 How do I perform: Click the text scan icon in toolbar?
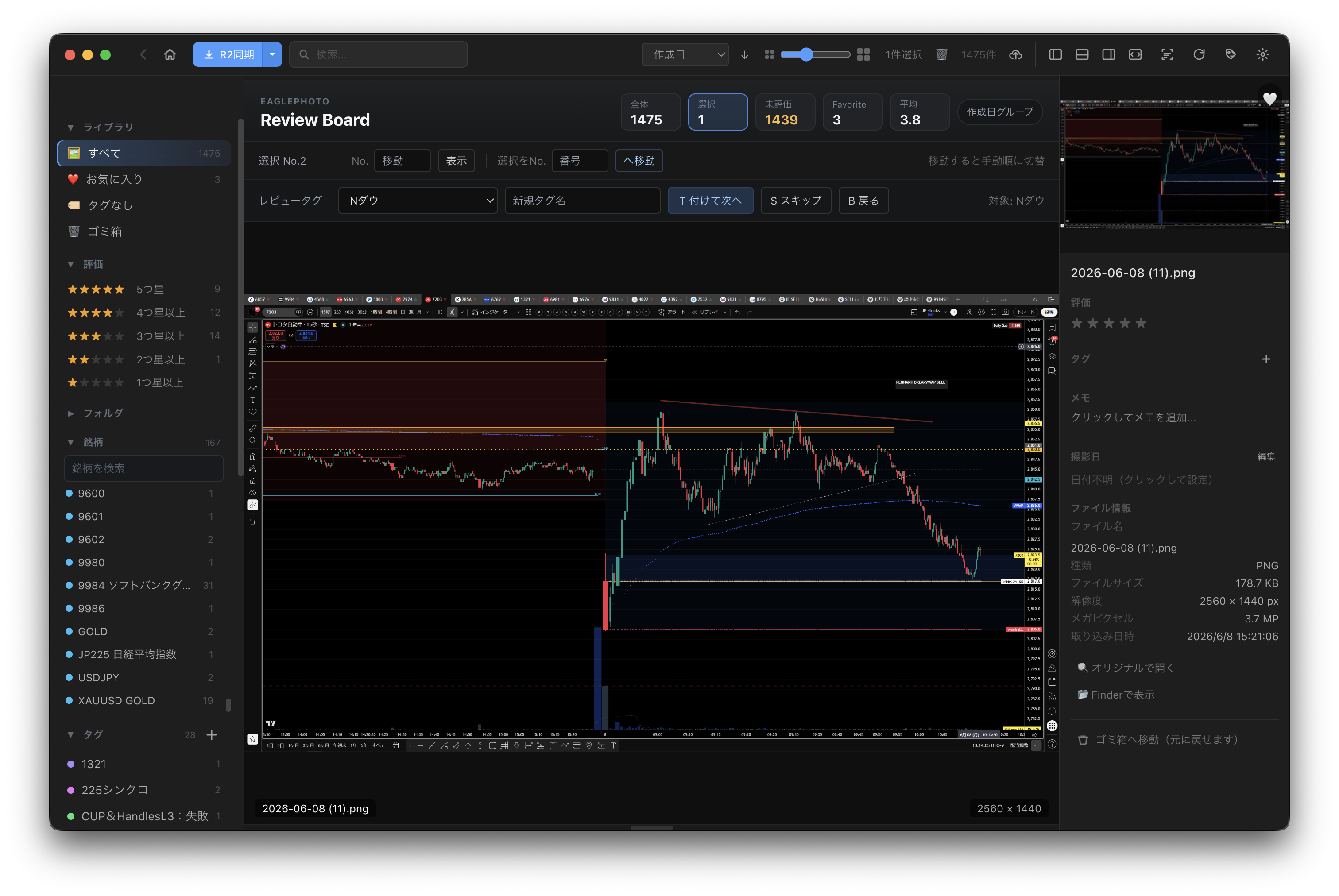1166,54
